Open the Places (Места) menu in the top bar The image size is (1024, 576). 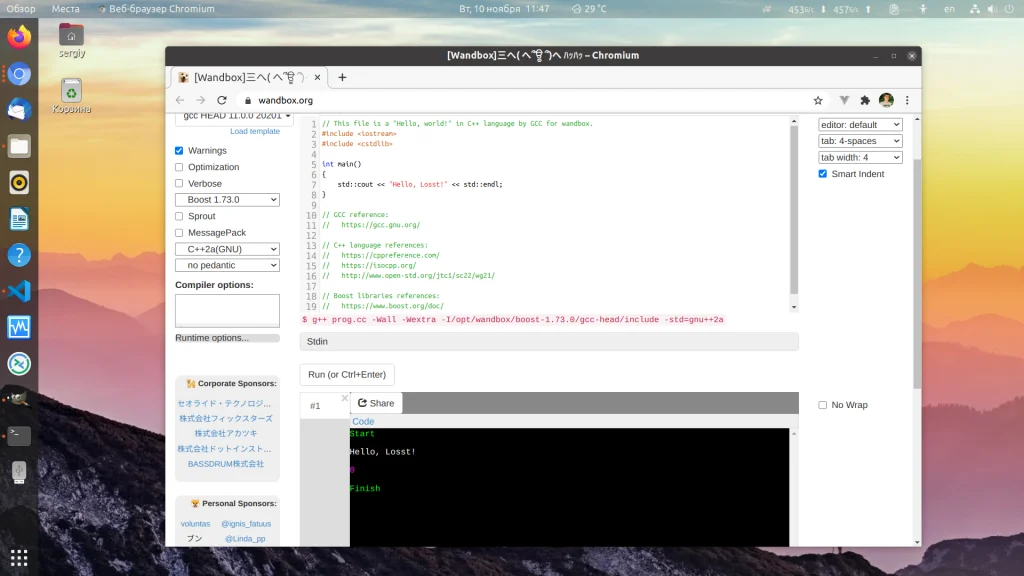66,9
